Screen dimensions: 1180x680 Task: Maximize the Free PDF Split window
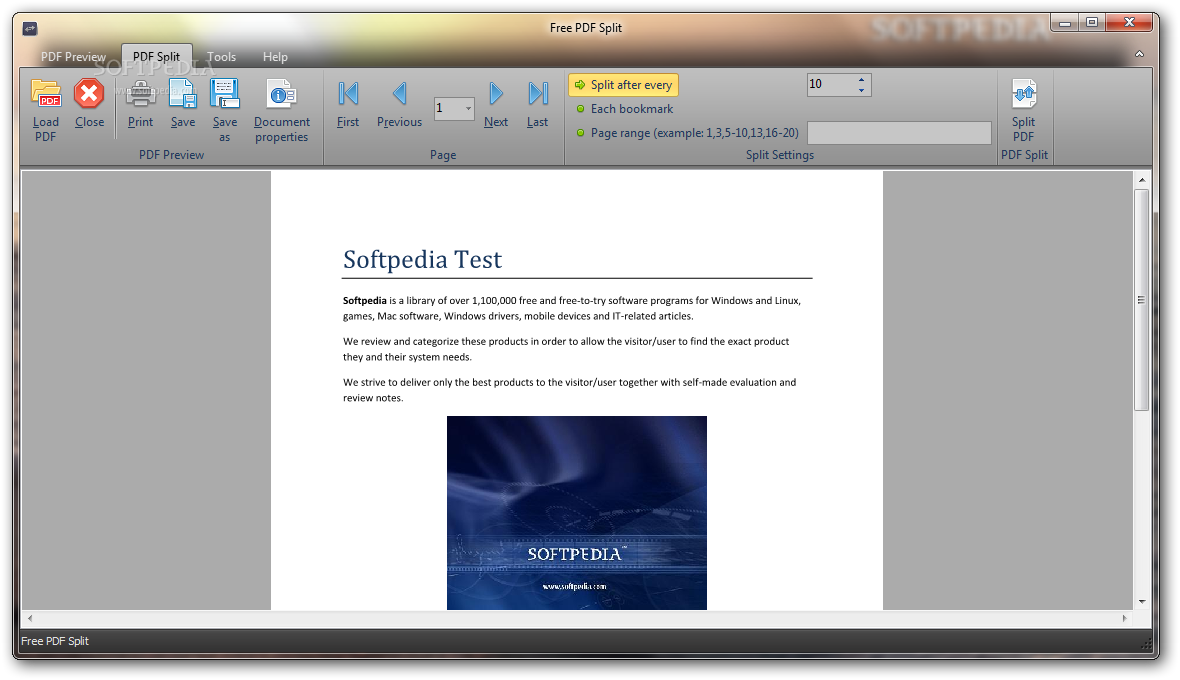(1092, 23)
